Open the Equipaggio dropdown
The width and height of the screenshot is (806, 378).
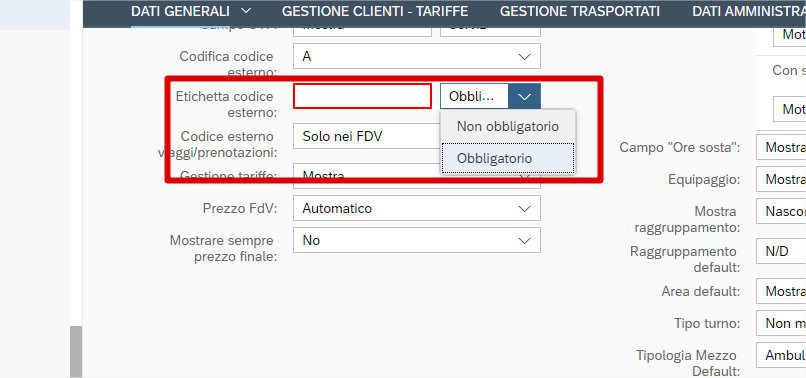click(x=781, y=179)
